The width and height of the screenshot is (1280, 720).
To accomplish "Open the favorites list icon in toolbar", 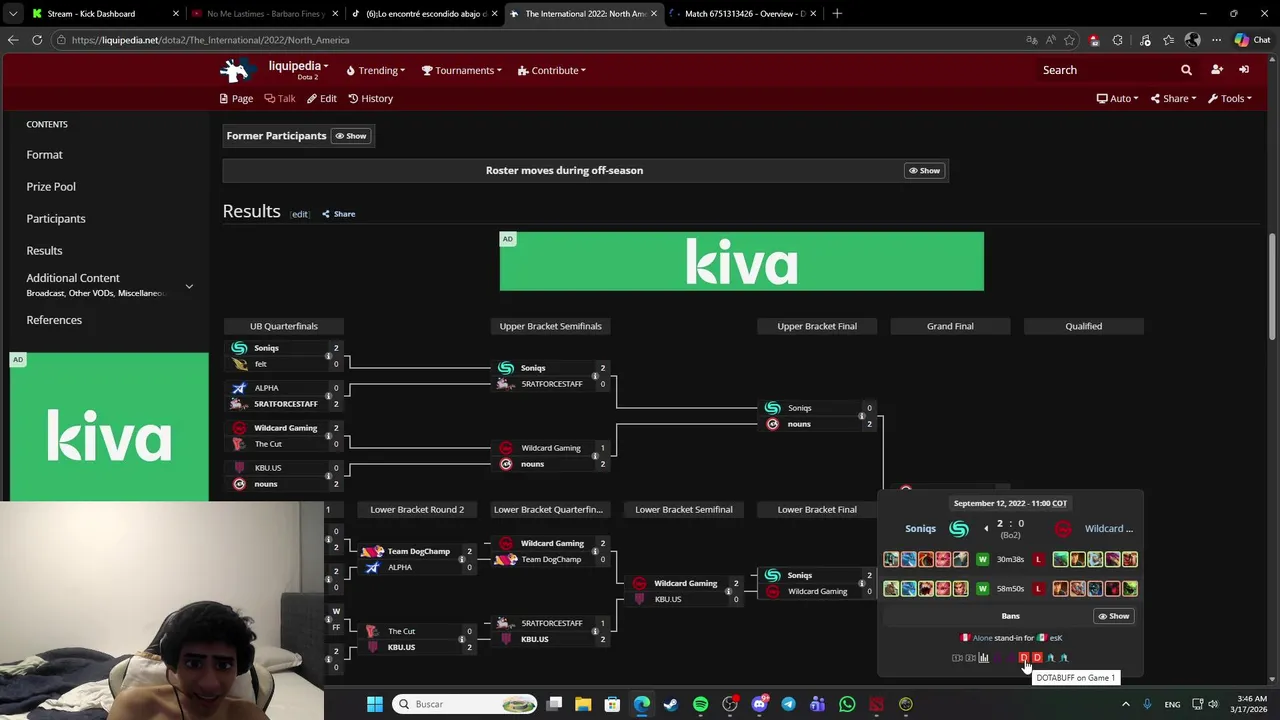I will click(x=1168, y=40).
